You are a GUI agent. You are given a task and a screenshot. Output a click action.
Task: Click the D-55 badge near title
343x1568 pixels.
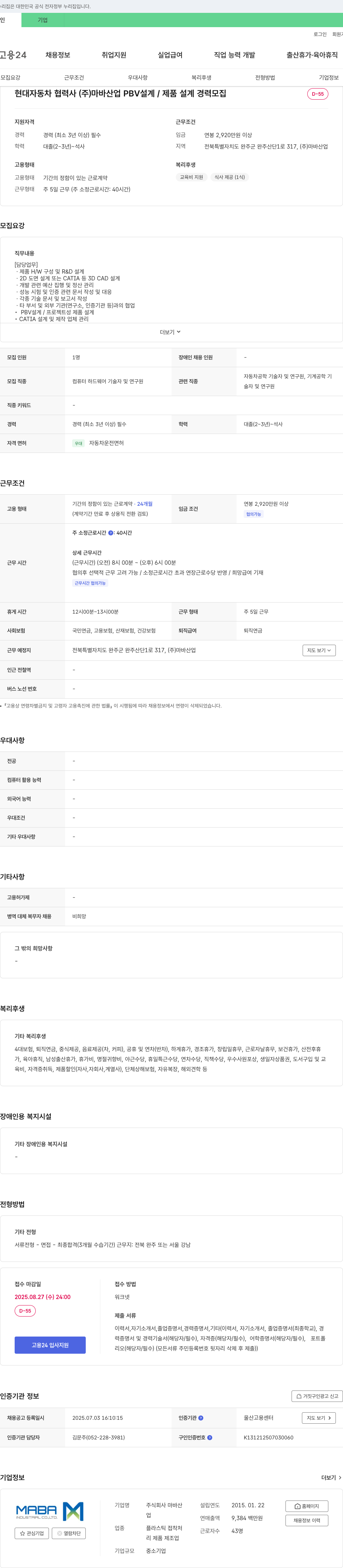pos(317,94)
